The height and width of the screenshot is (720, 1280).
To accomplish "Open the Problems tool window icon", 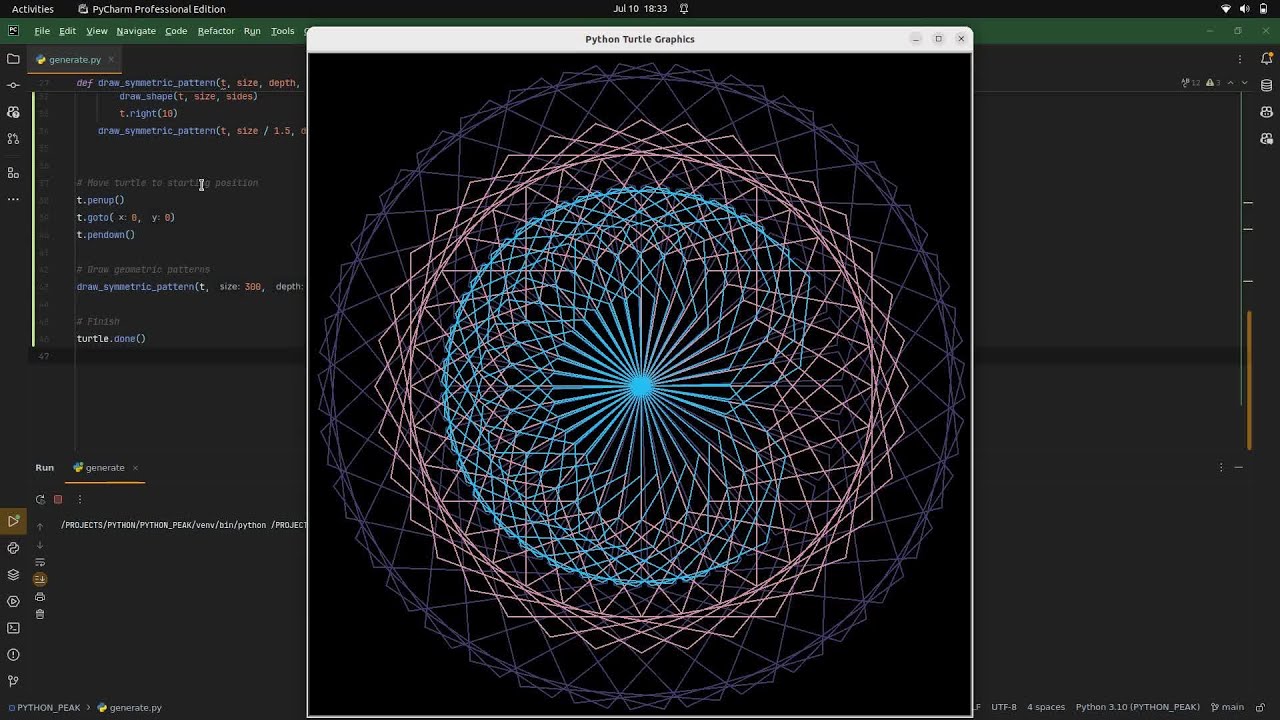I will pyautogui.click(x=13, y=655).
